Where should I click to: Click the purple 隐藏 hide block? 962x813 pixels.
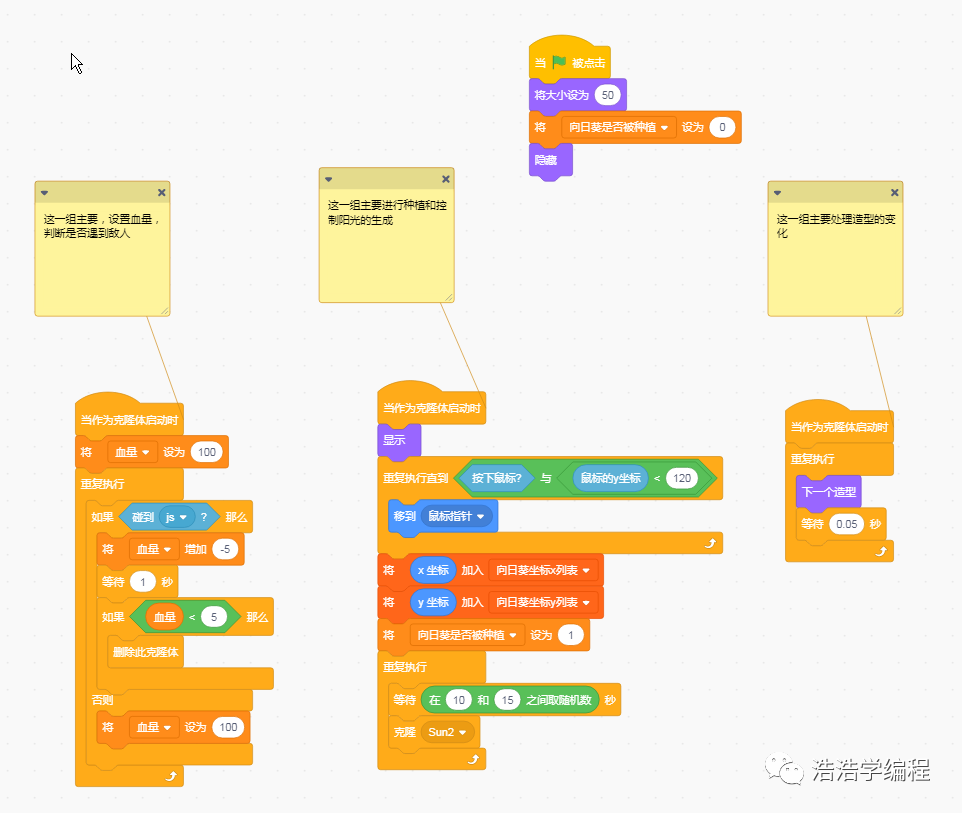tap(550, 160)
